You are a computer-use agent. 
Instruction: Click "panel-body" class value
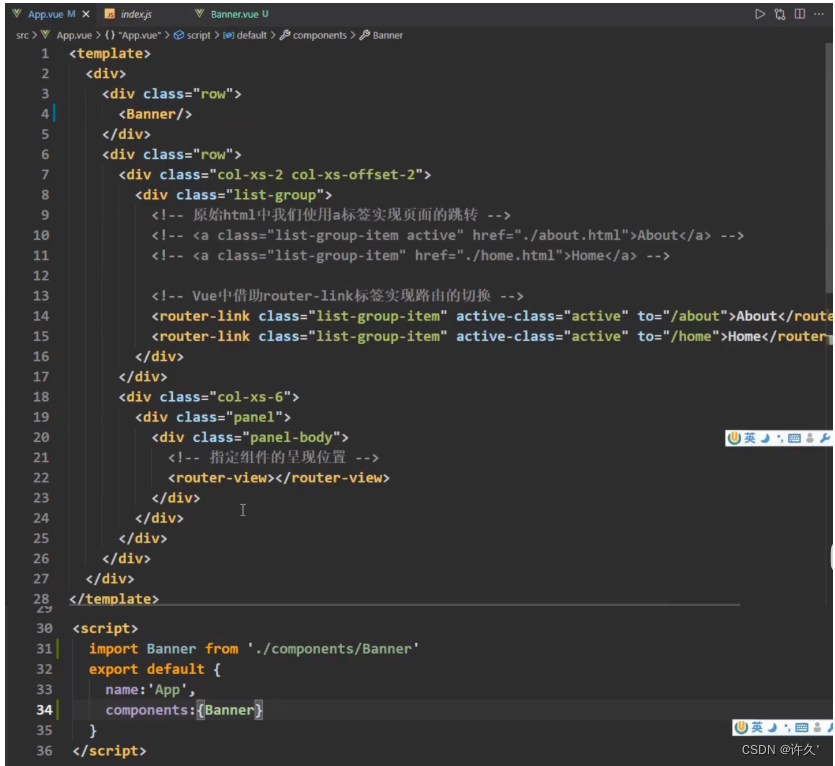[291, 437]
